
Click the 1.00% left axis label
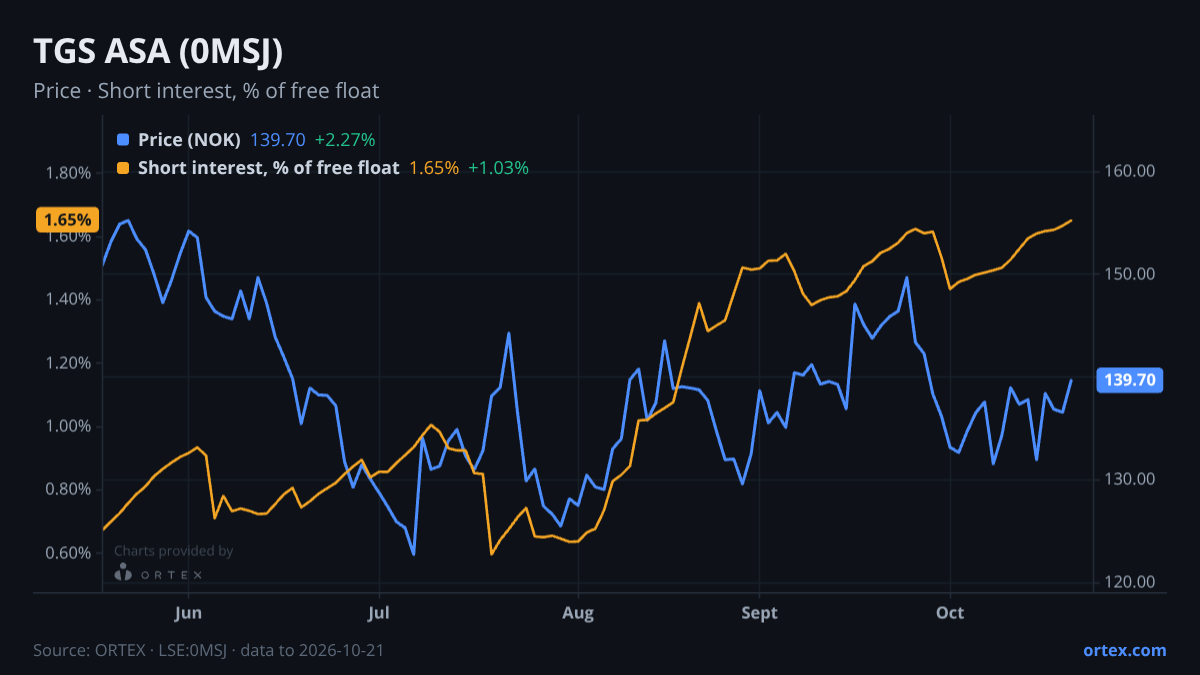tap(68, 427)
